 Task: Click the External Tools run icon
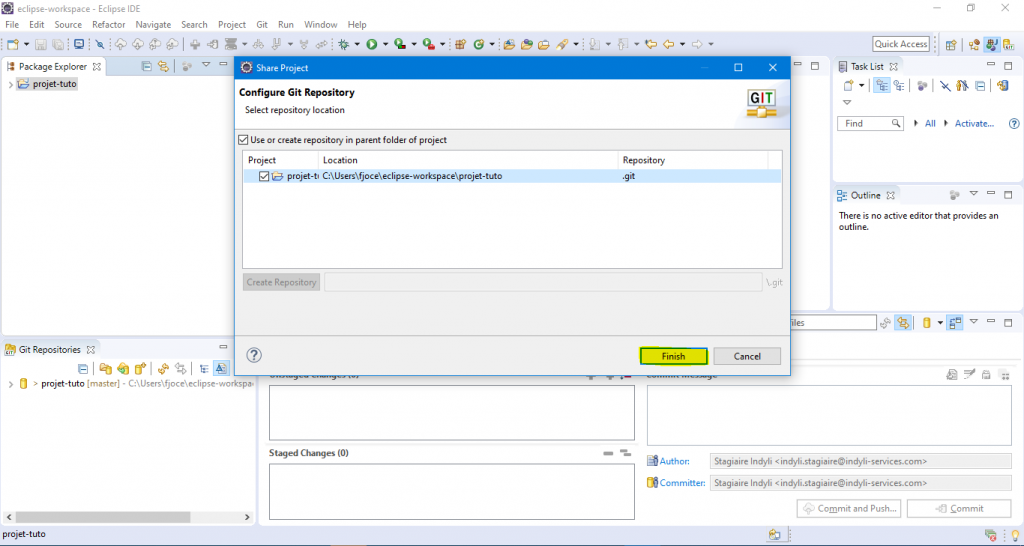(x=428, y=44)
